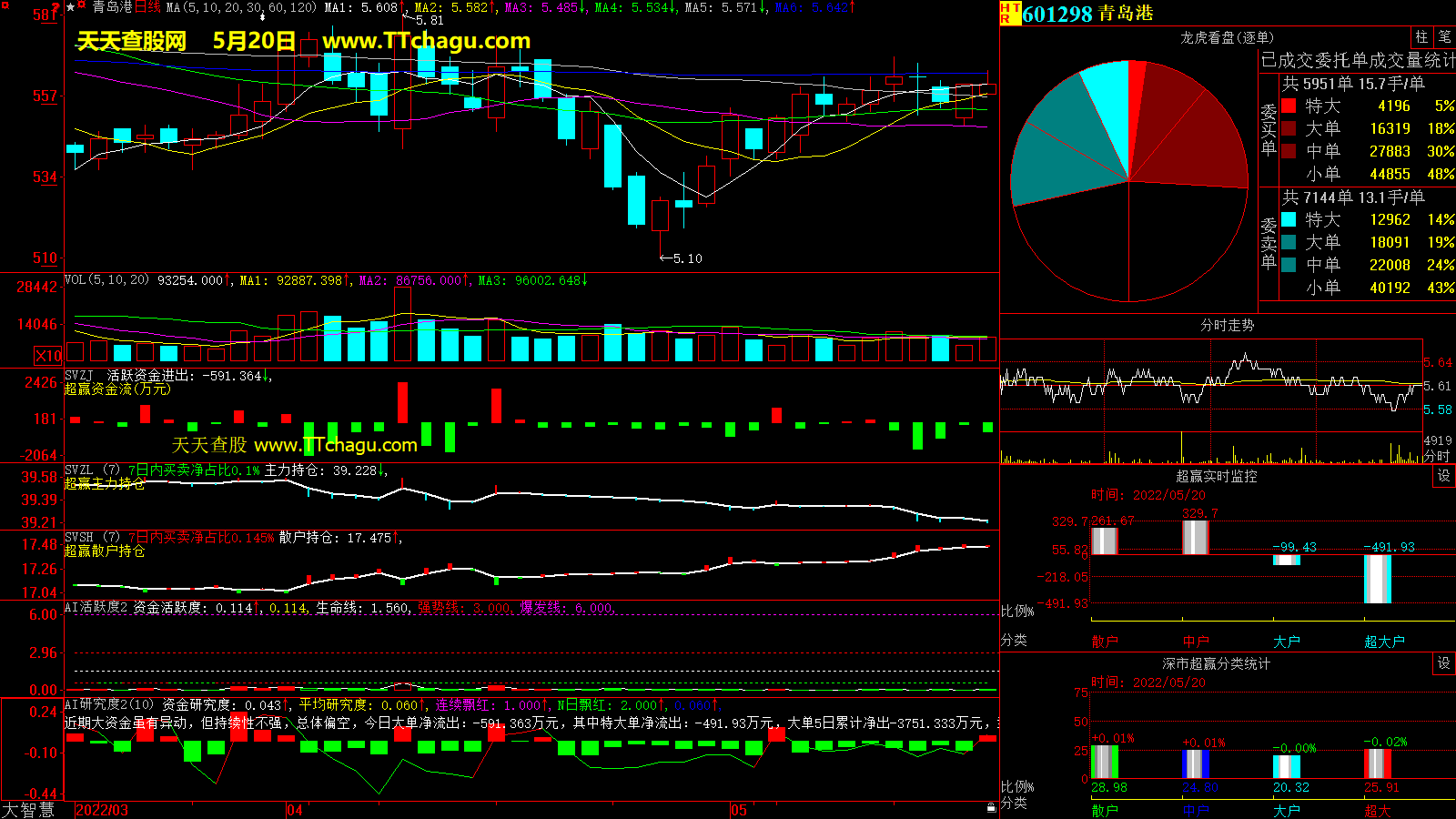Switch to 笔 tick view mode
Viewport: 1456px width, 819px height.
pos(1444,37)
